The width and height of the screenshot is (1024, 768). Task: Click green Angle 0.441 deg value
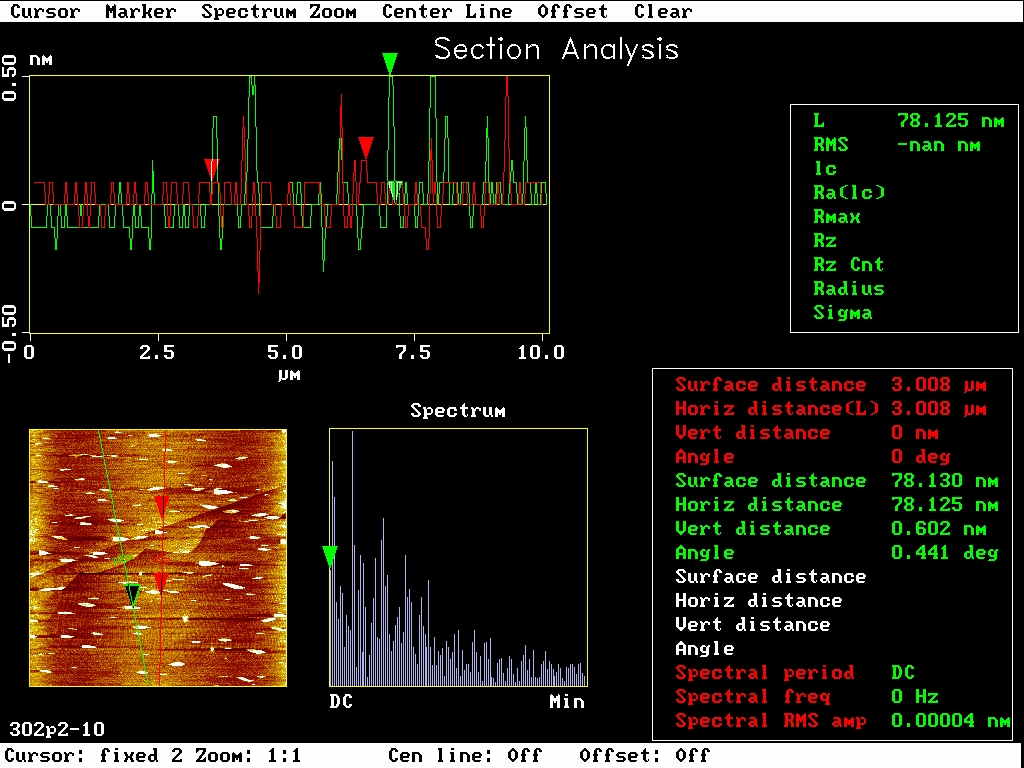pos(944,552)
